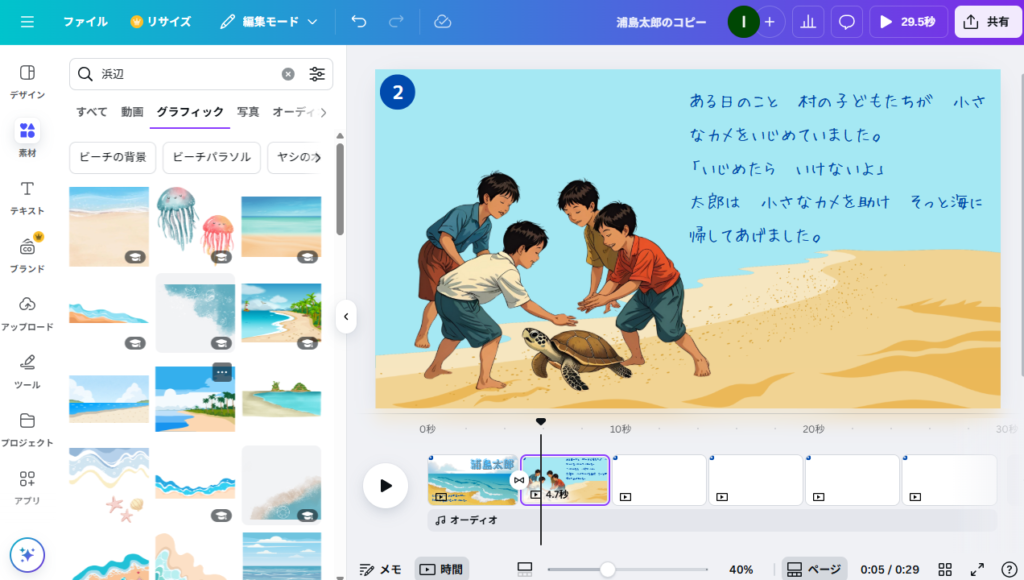Select the Japanese story text block on canvas
Viewport: 1024px width, 580px height.
(x=838, y=169)
